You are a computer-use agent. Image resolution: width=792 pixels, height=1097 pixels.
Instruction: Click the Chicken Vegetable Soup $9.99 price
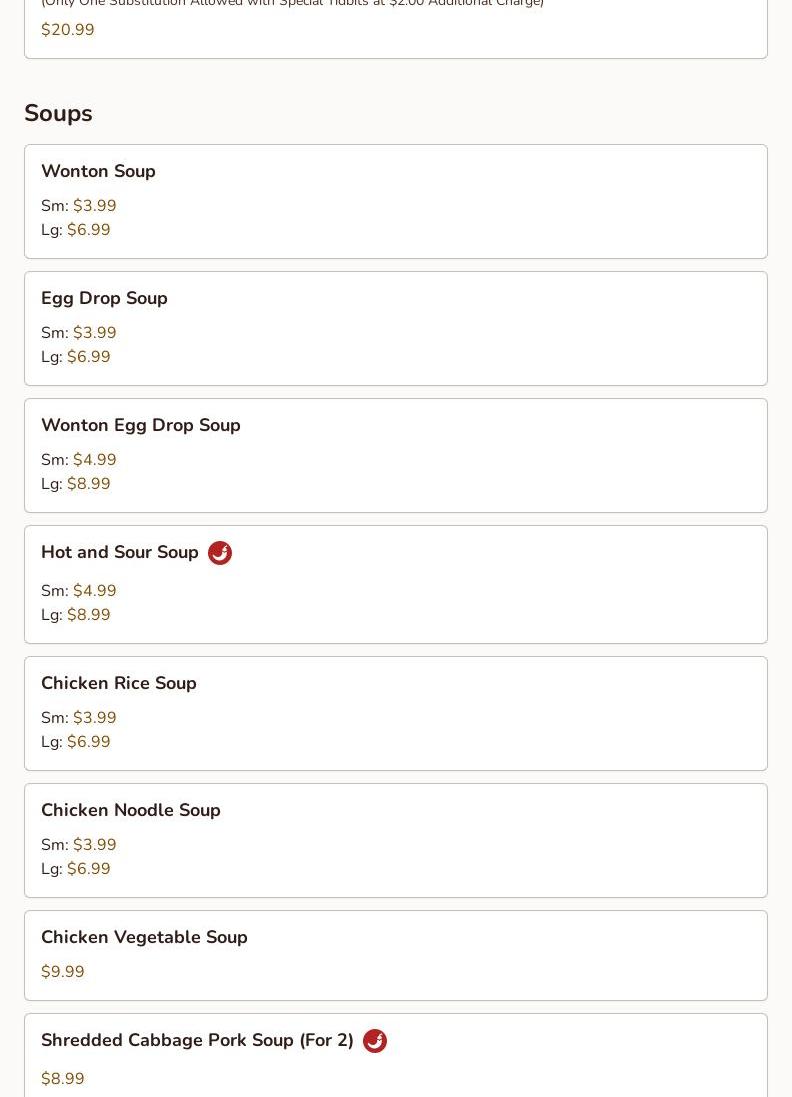coord(63,971)
